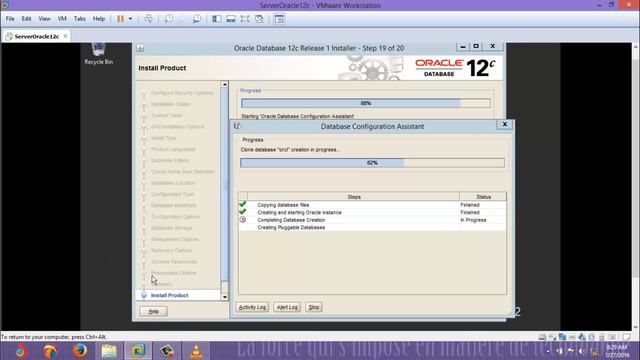Open the file explorer taskbar icon

tap(109, 351)
